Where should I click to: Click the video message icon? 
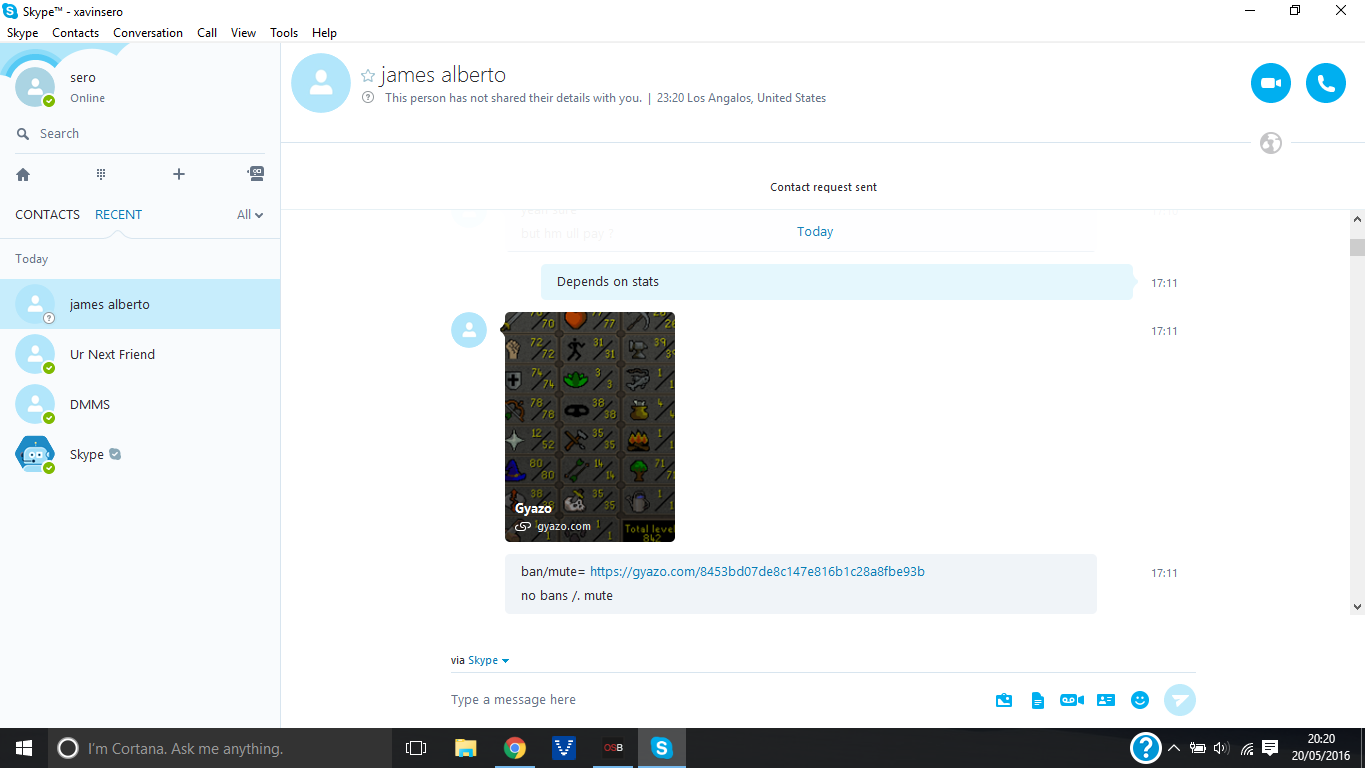point(1071,700)
